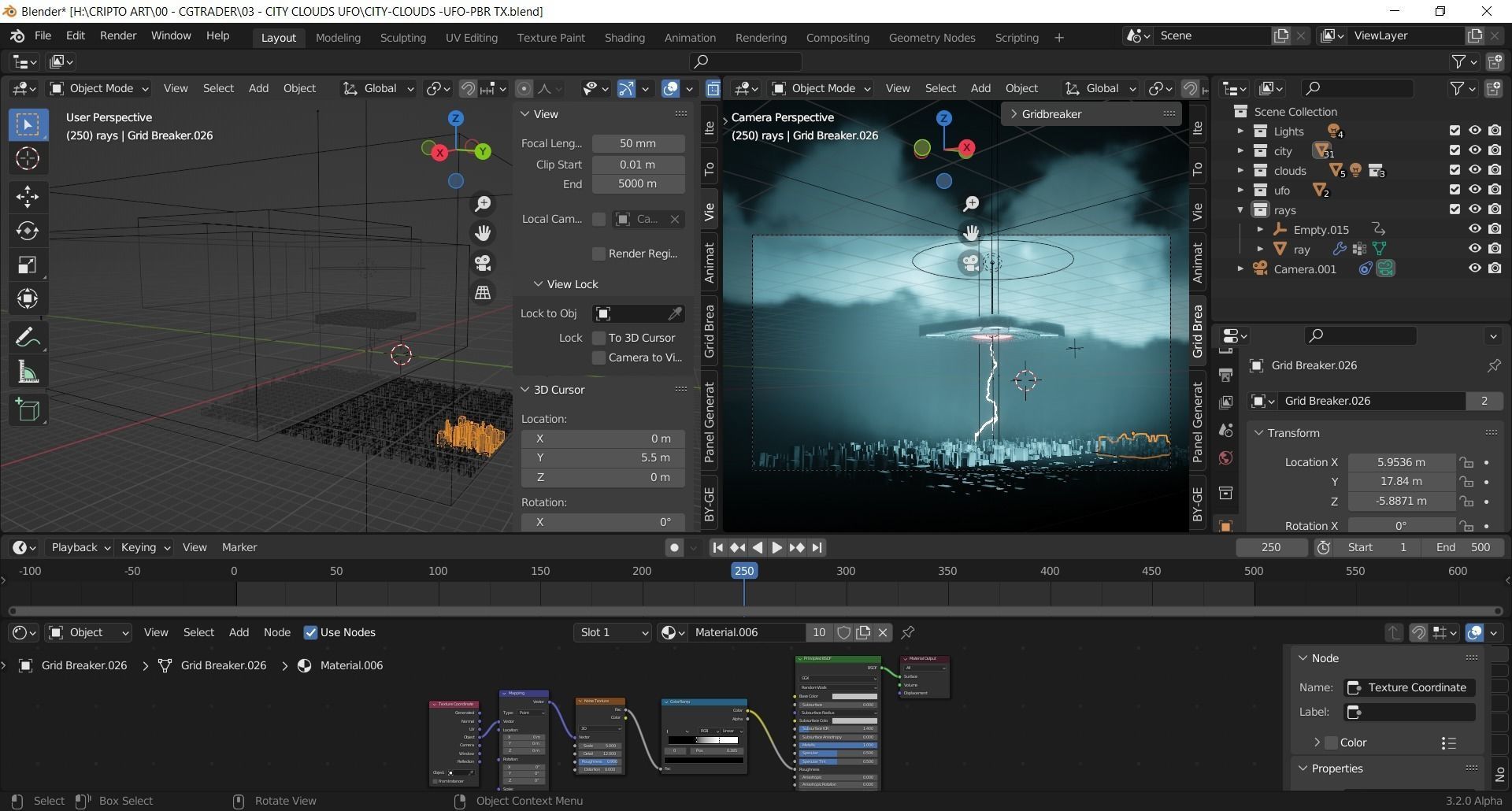The width and height of the screenshot is (1512, 811).
Task: Toggle fake user shield for Material.006
Action: pos(843,632)
